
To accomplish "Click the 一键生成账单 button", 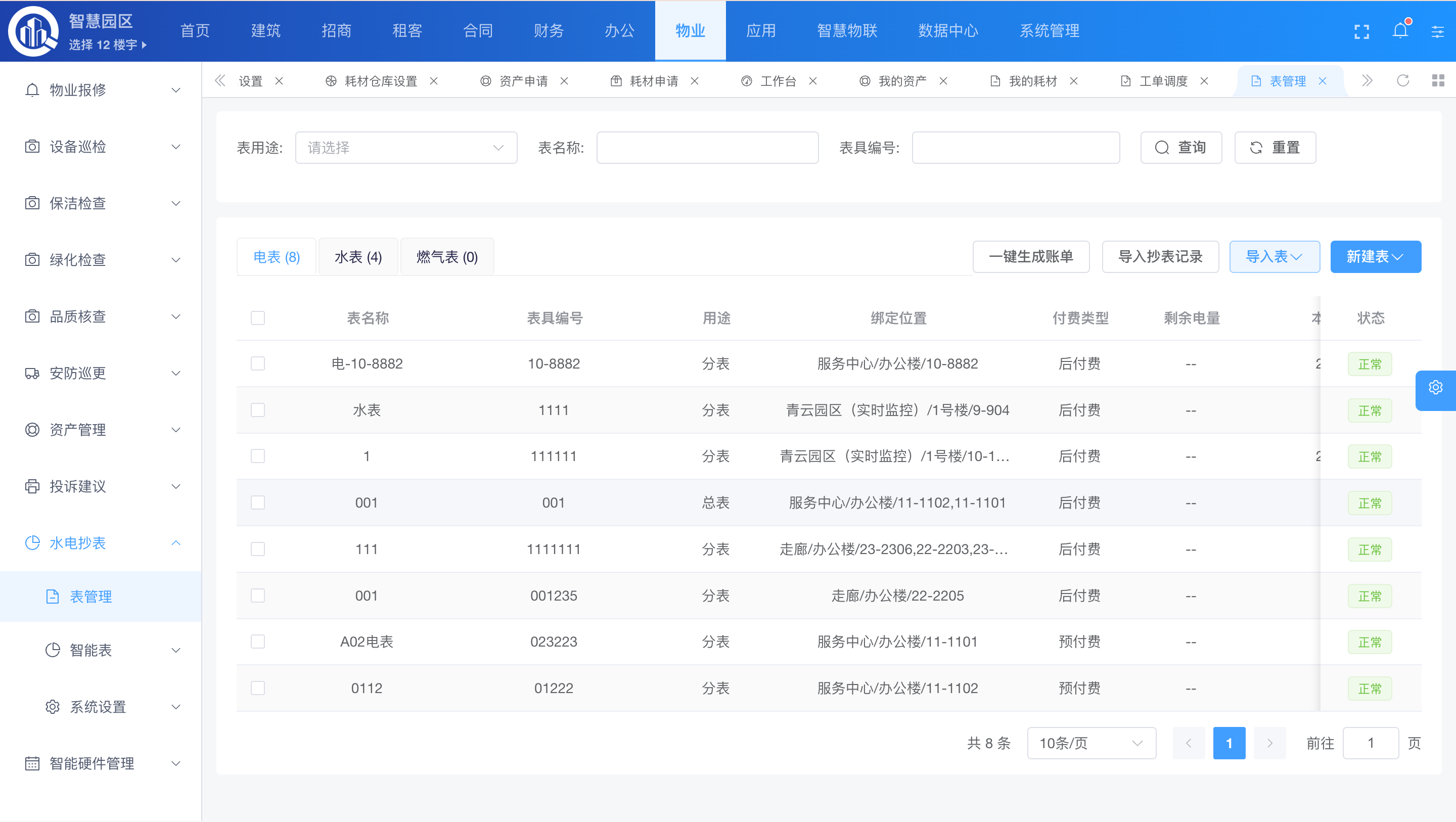I will coord(1030,257).
